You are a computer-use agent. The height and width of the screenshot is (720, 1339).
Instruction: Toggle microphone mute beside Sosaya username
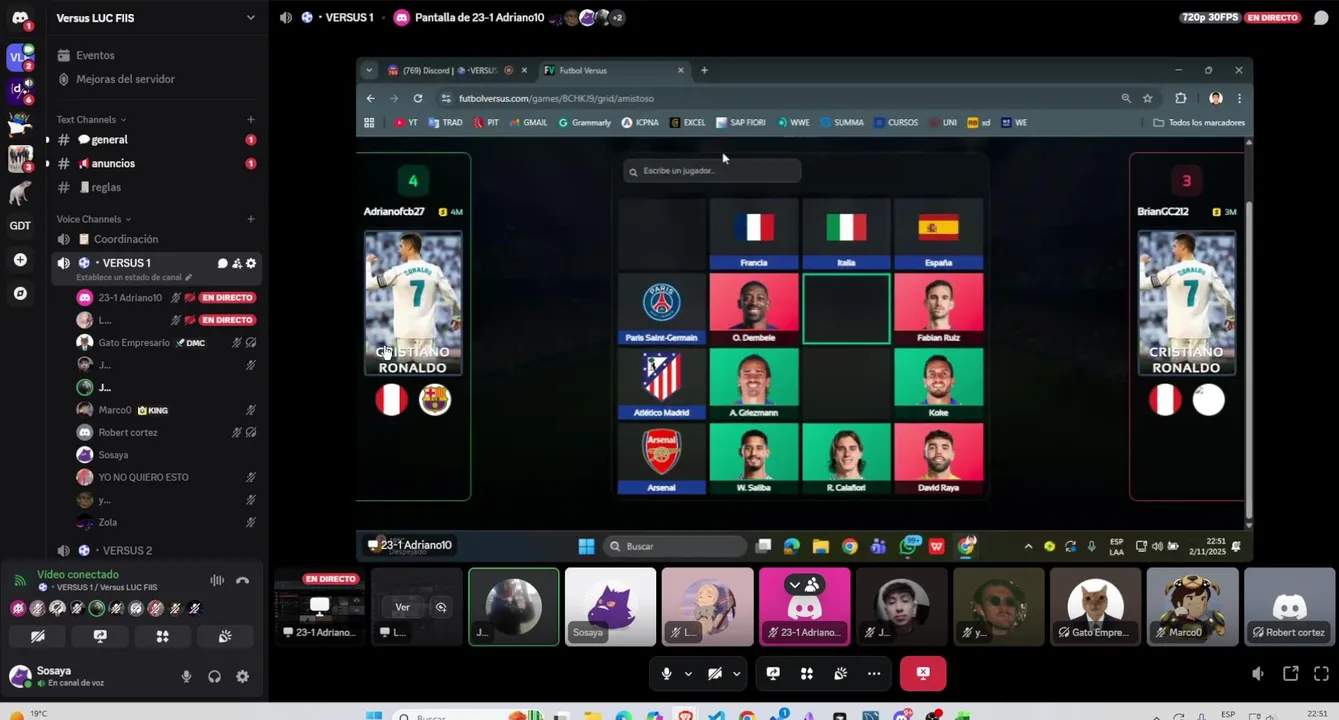[186, 677]
